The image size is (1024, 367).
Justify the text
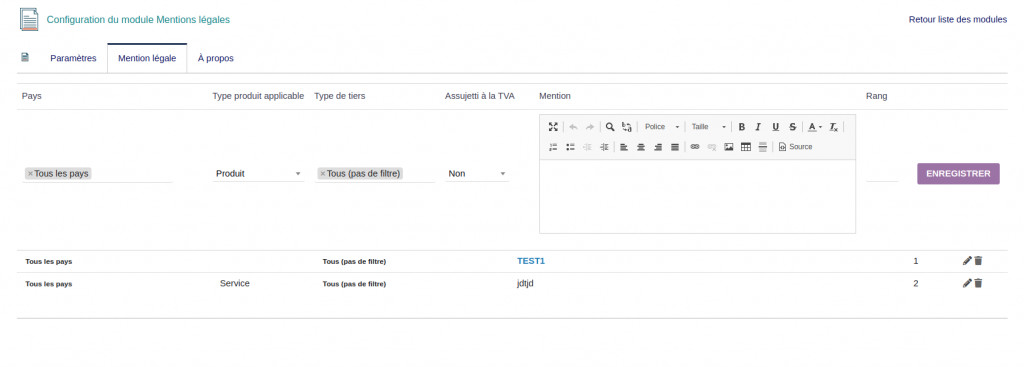point(675,147)
